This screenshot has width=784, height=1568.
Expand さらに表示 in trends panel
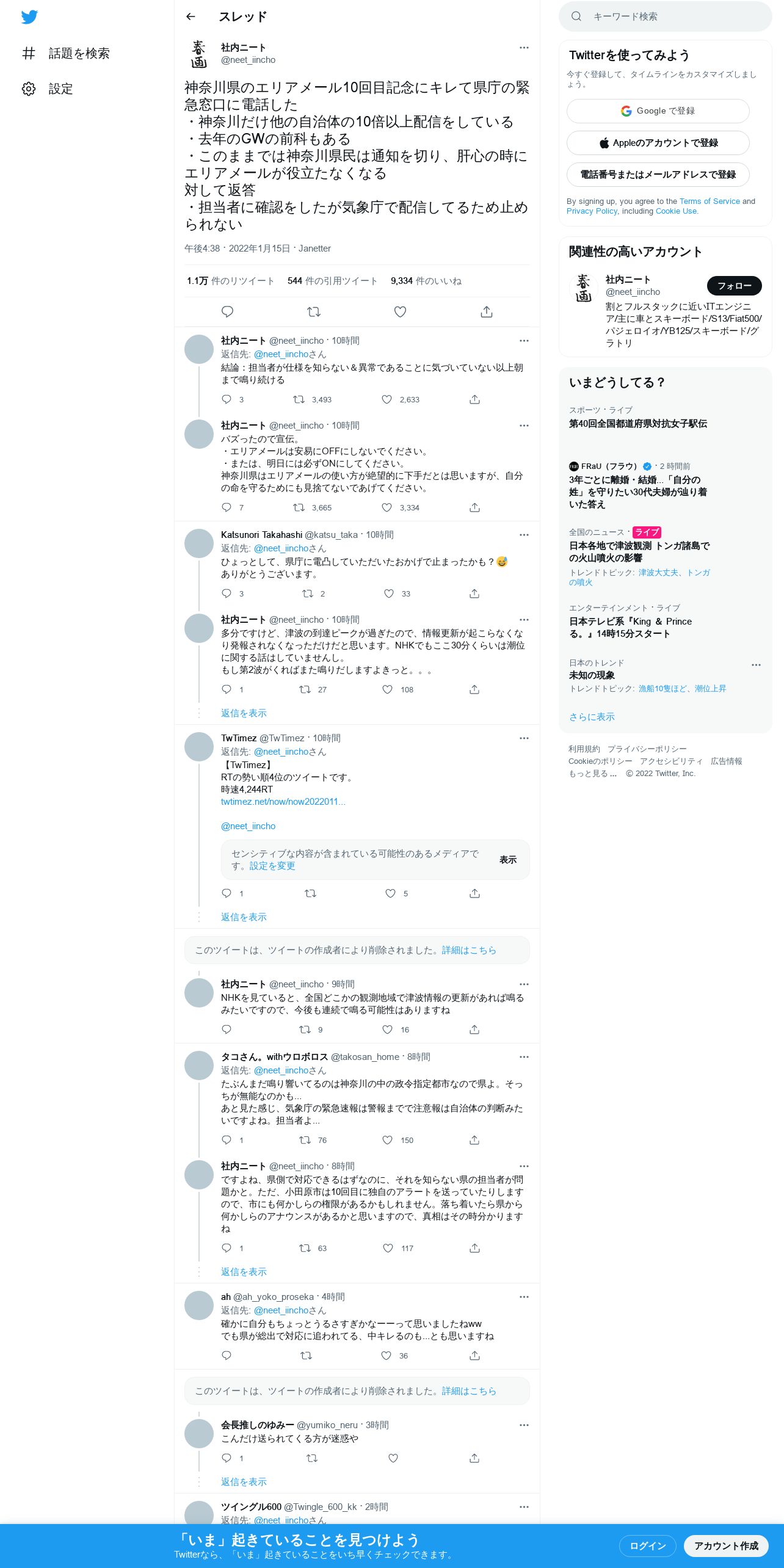click(592, 717)
